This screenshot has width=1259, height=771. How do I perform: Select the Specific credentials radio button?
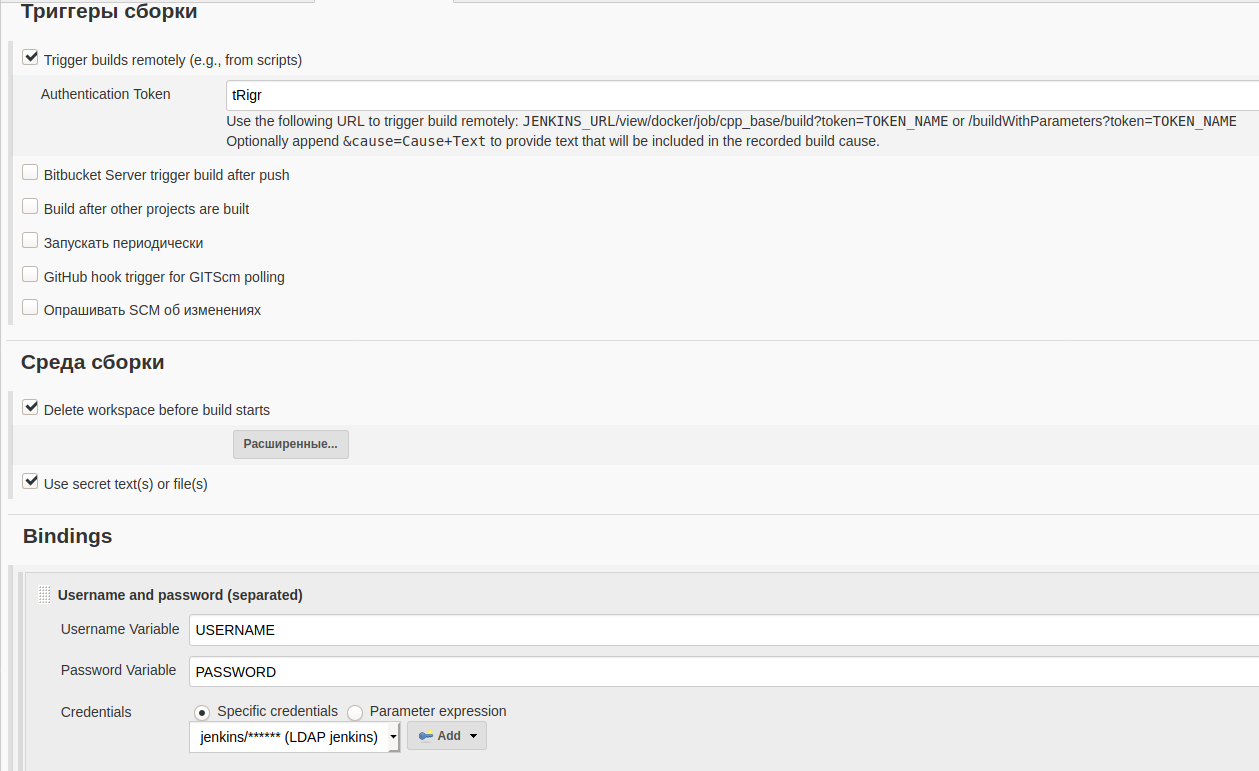(202, 712)
